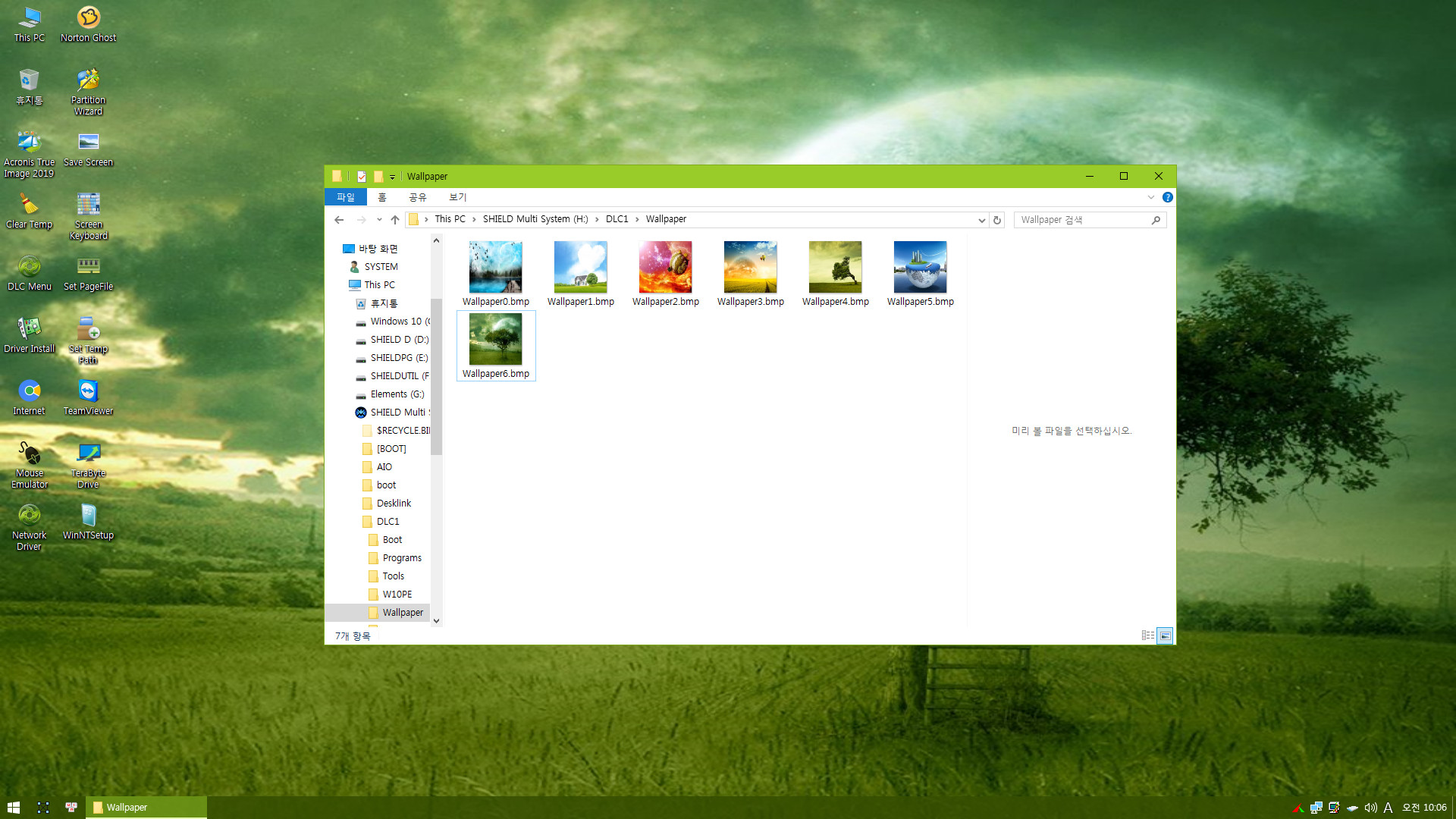This screenshot has height=819, width=1456.
Task: Click DLC1 in the address breadcrumb
Action: point(617,219)
